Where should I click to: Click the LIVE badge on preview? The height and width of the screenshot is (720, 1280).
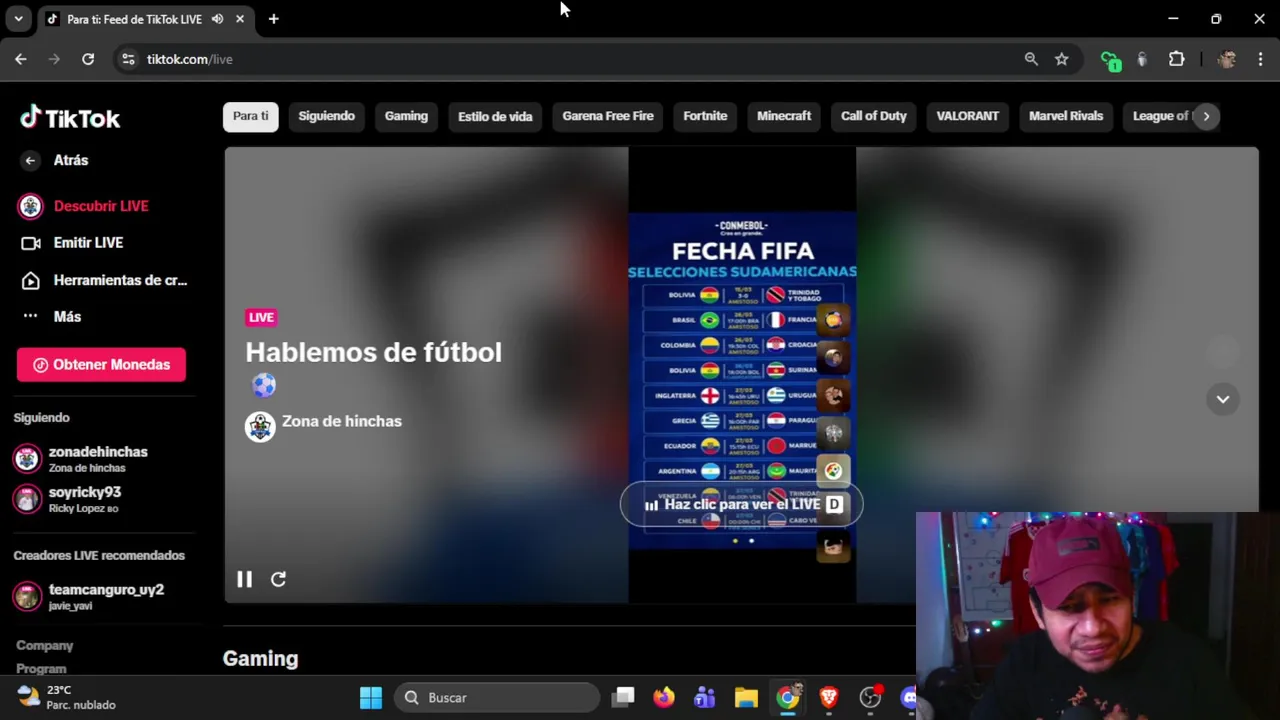261,317
